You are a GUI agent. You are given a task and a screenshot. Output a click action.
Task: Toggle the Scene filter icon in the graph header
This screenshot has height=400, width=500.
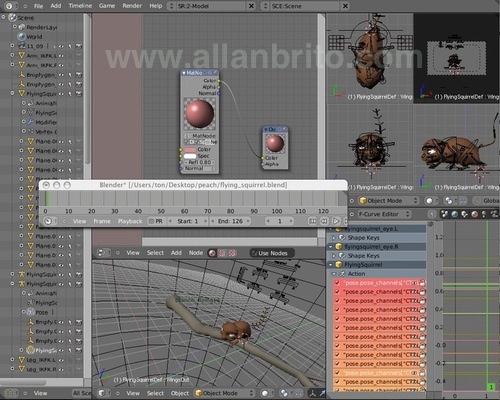(445, 214)
